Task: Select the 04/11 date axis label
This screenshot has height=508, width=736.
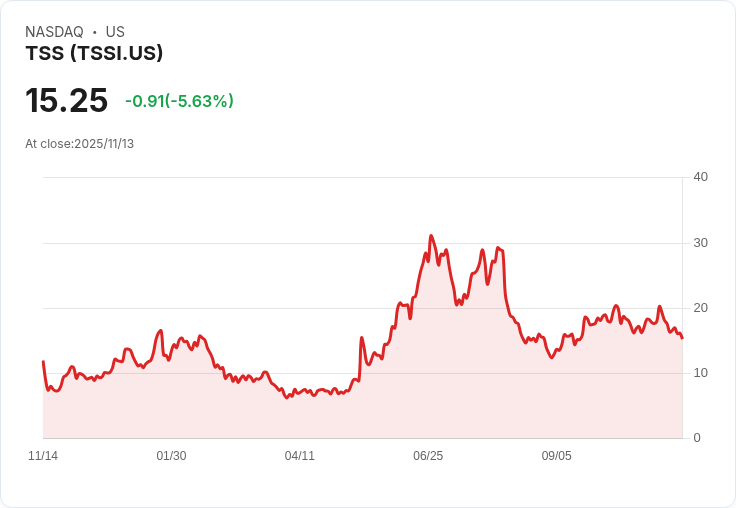Action: 299,456
